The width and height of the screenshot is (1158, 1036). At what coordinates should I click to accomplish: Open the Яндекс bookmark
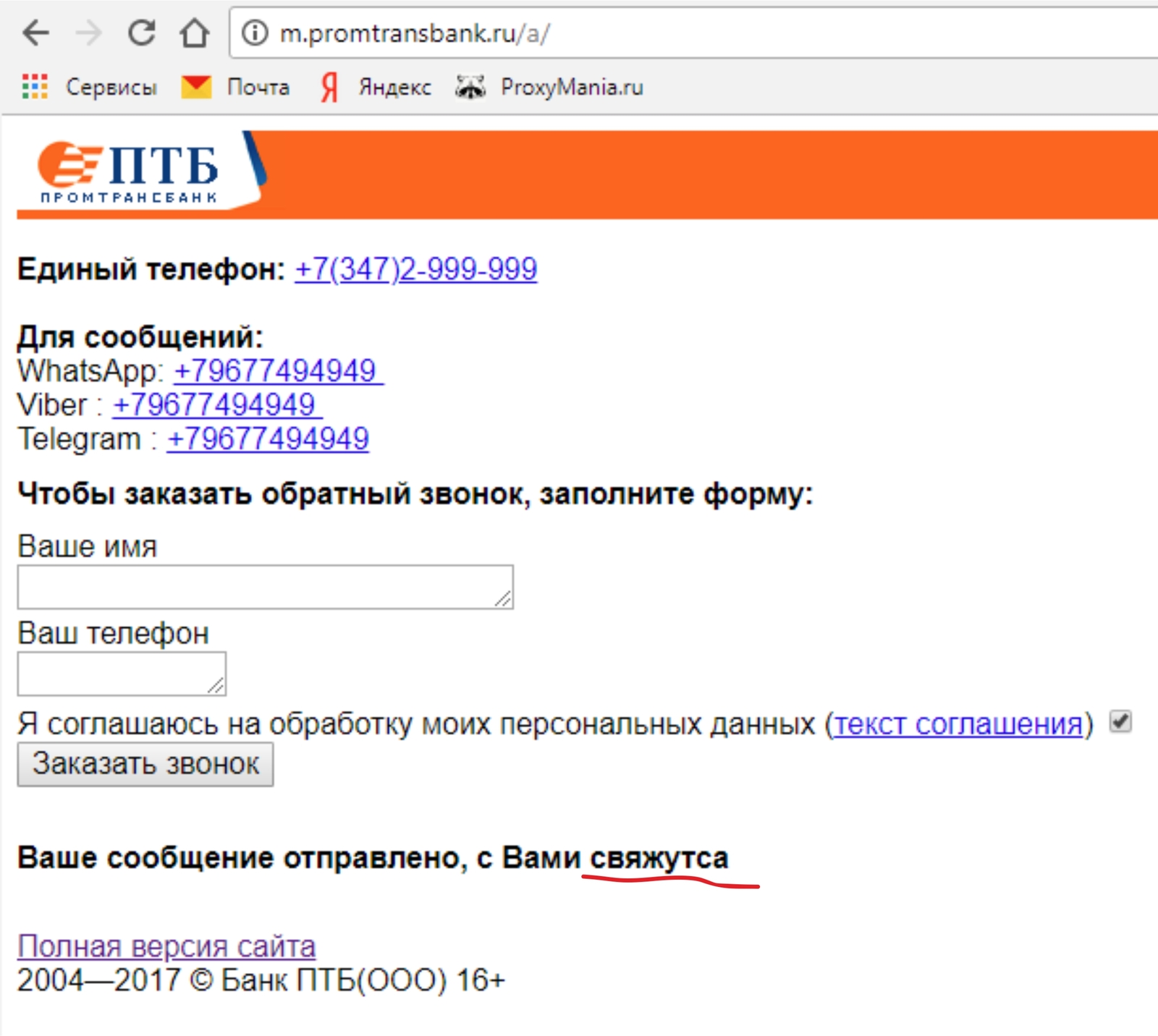[x=375, y=87]
